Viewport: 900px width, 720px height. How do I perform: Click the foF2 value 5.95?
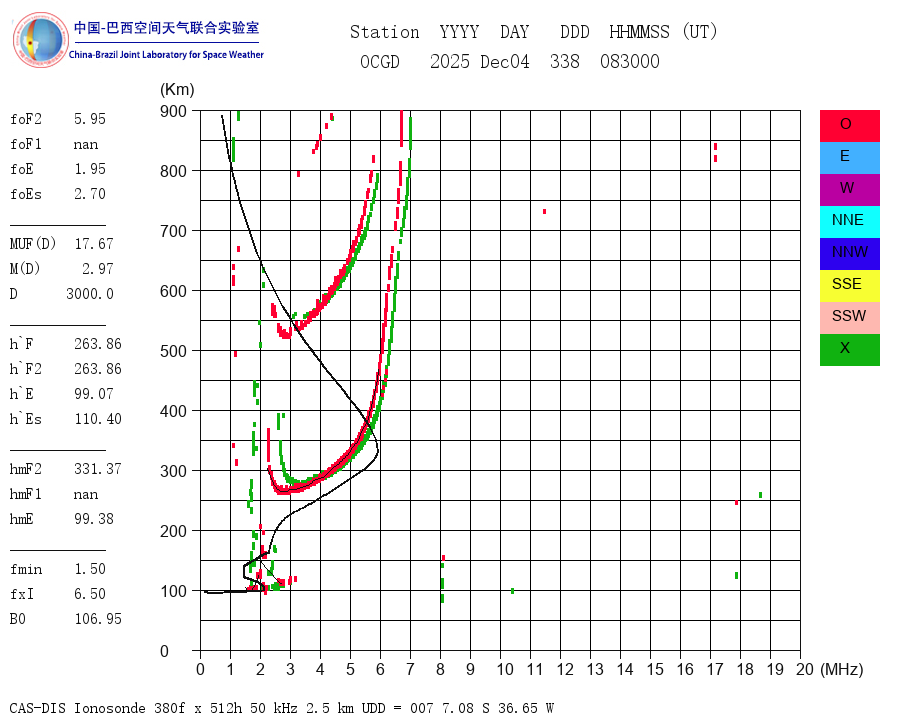click(90, 119)
